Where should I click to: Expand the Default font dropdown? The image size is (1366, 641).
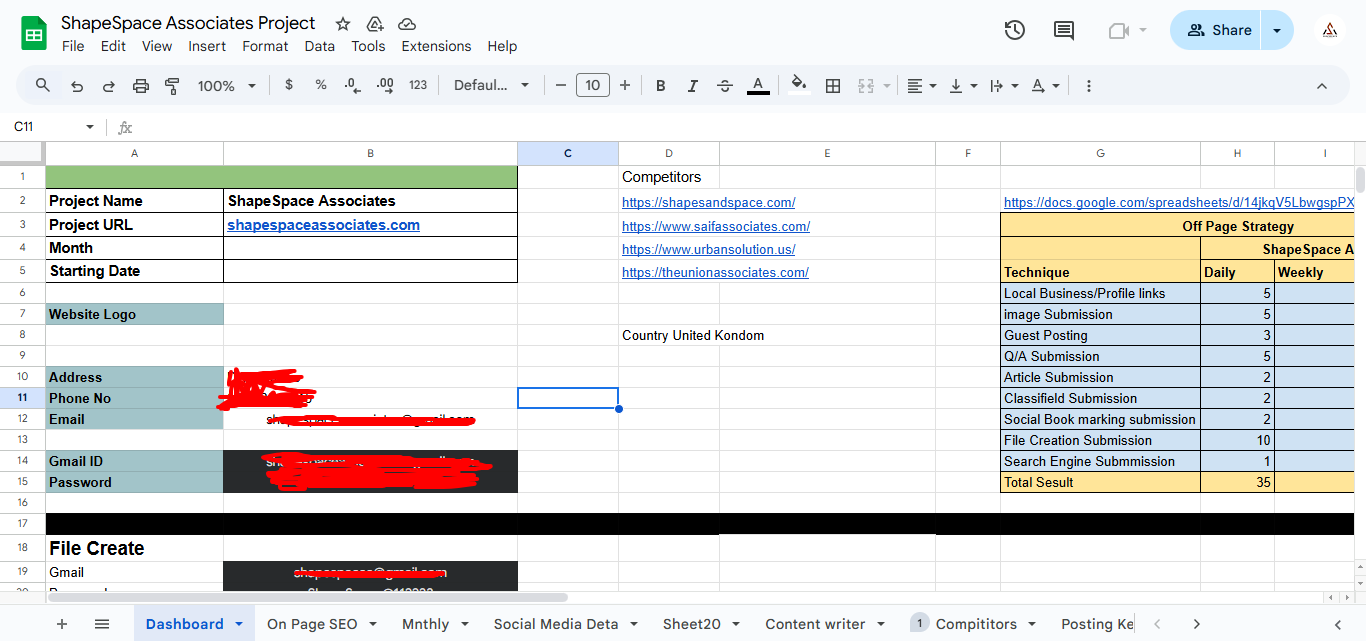[491, 86]
